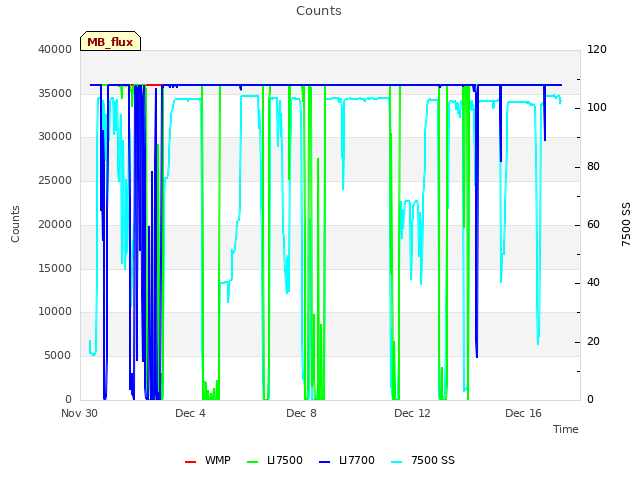640x480 pixels.
Task: Click the 80 right axis tick label
Action: click(x=593, y=167)
